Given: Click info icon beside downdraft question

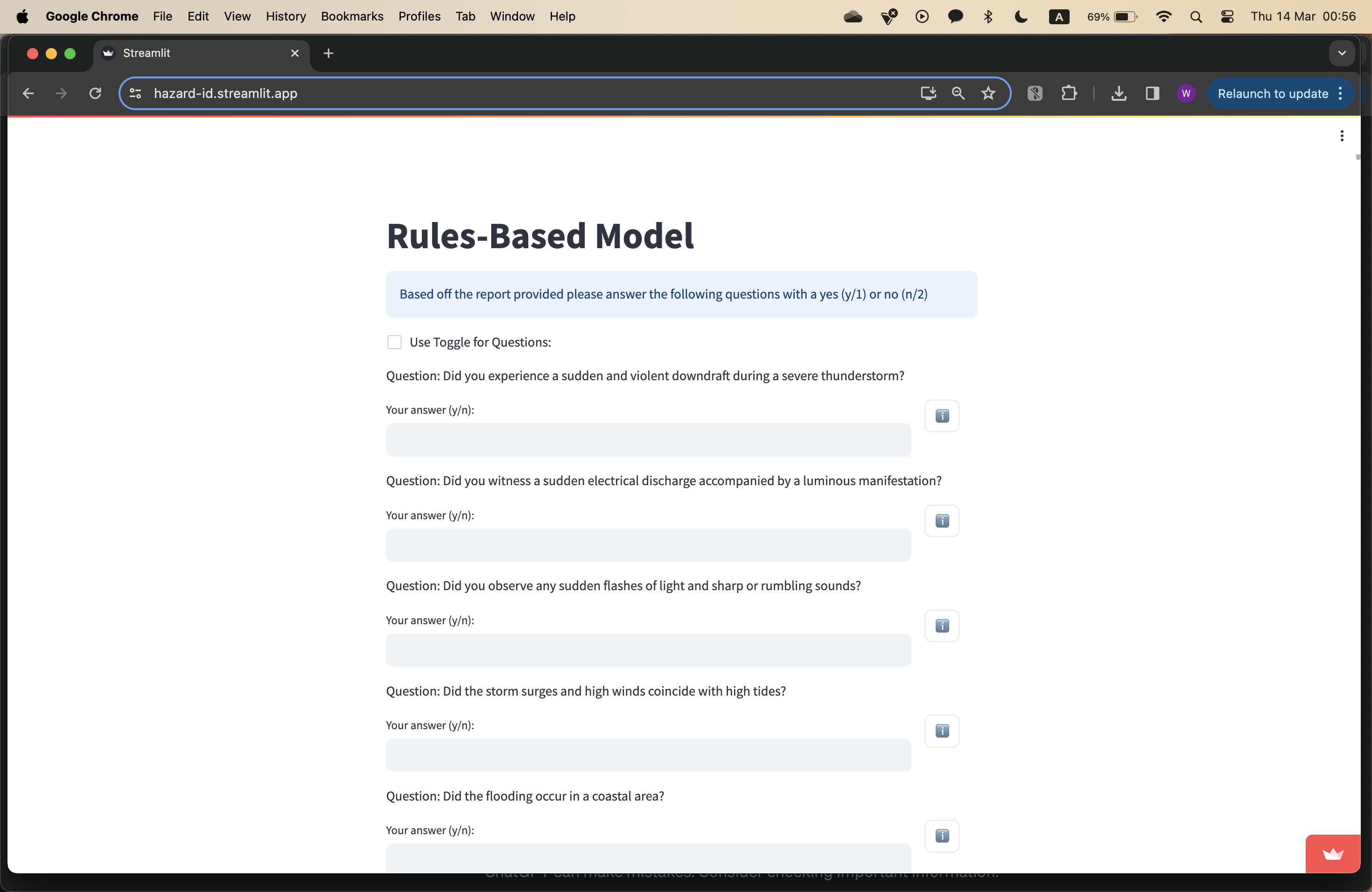Looking at the screenshot, I should pos(941,416).
